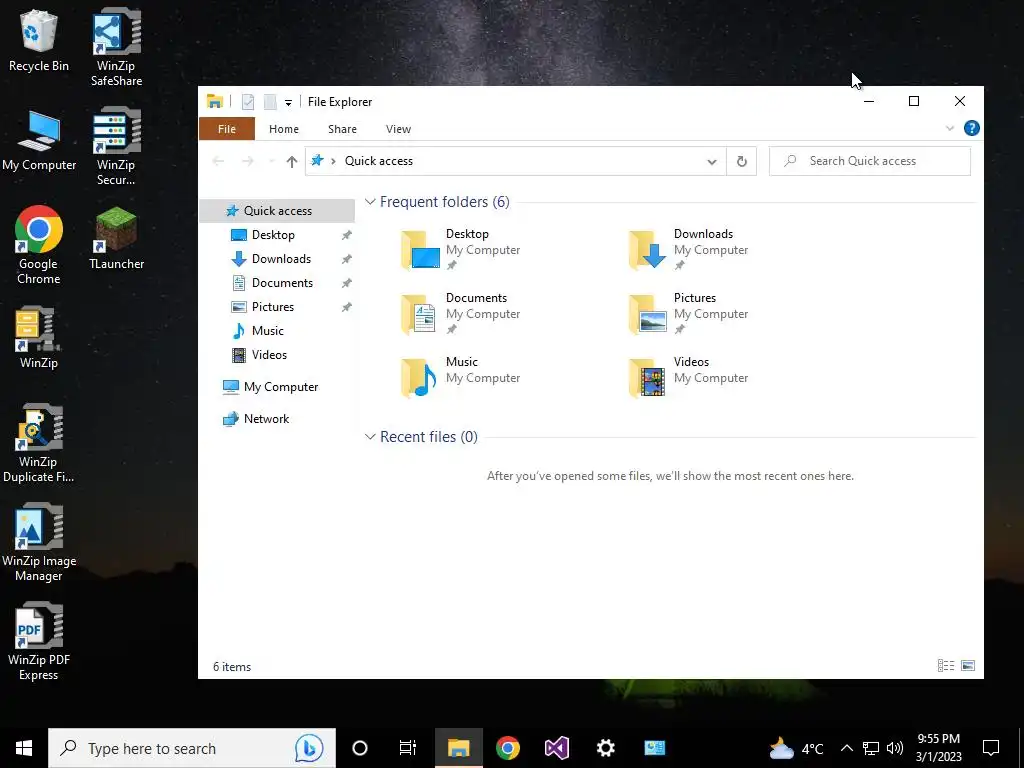The height and width of the screenshot is (768, 1024).
Task: Select My Computer desktop icon
Action: coord(39,140)
